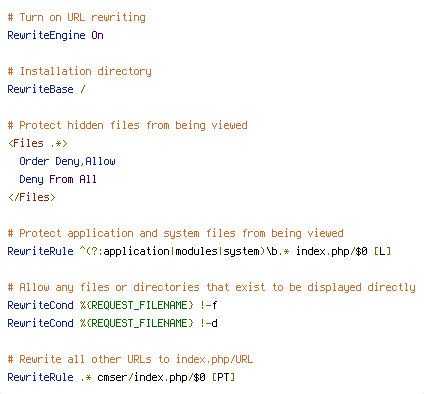
Task: Click 'index.php/$0' in the first RewriteRule
Action: tap(332, 251)
